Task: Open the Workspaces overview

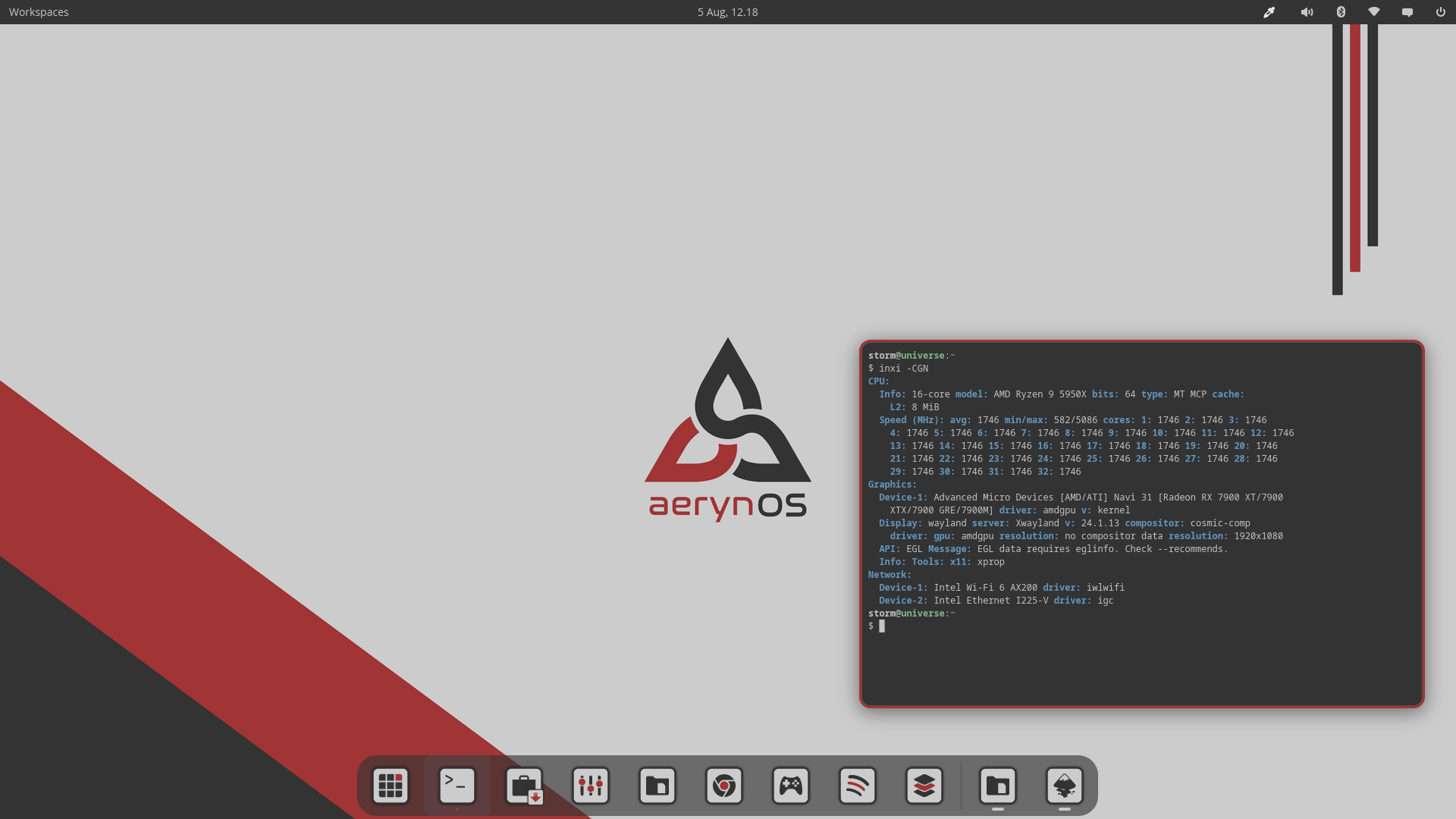Action: coord(39,12)
